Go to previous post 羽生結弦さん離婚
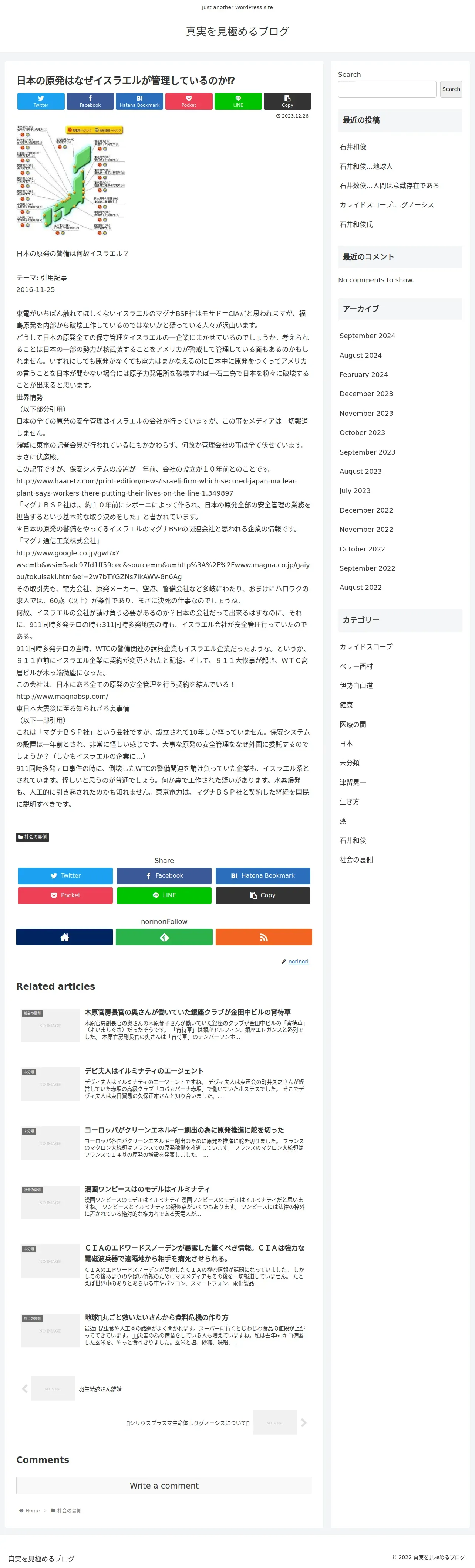The height and width of the screenshot is (1568, 475). click(x=101, y=1389)
